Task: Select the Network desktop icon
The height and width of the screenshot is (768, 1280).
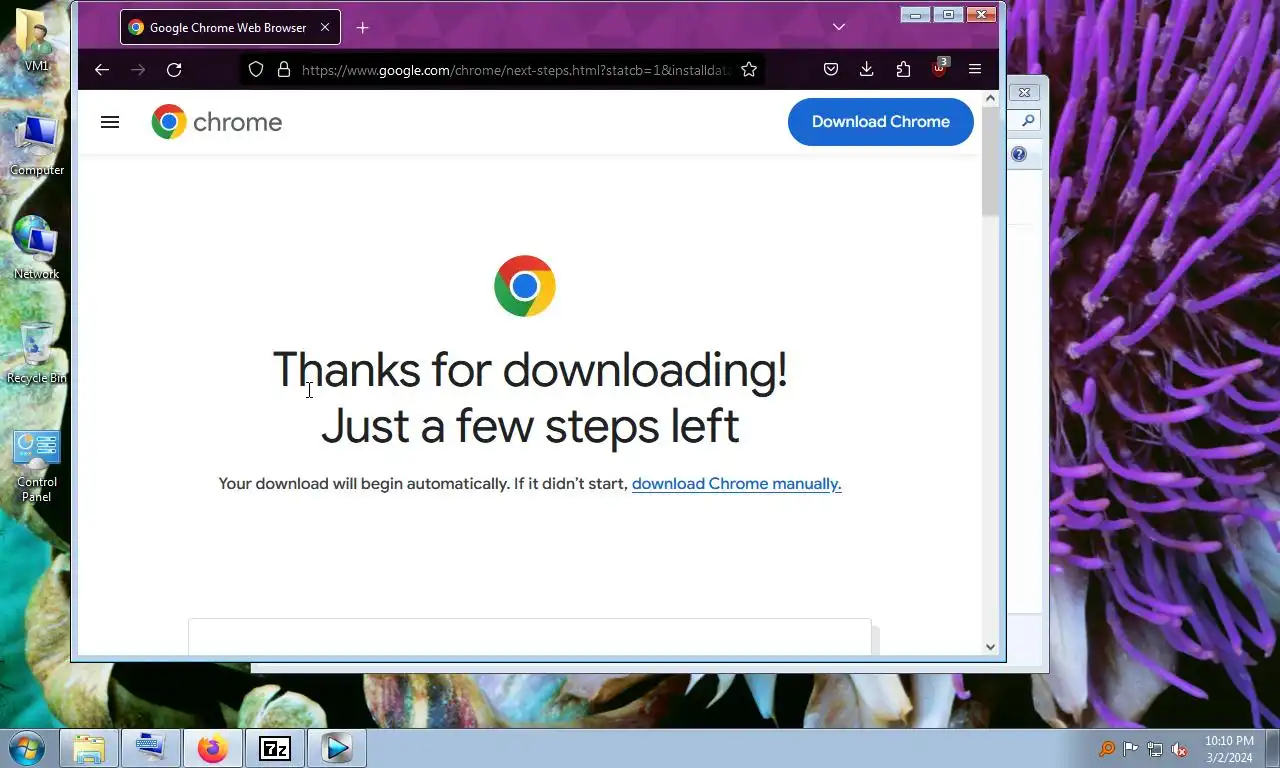Action: [x=37, y=248]
